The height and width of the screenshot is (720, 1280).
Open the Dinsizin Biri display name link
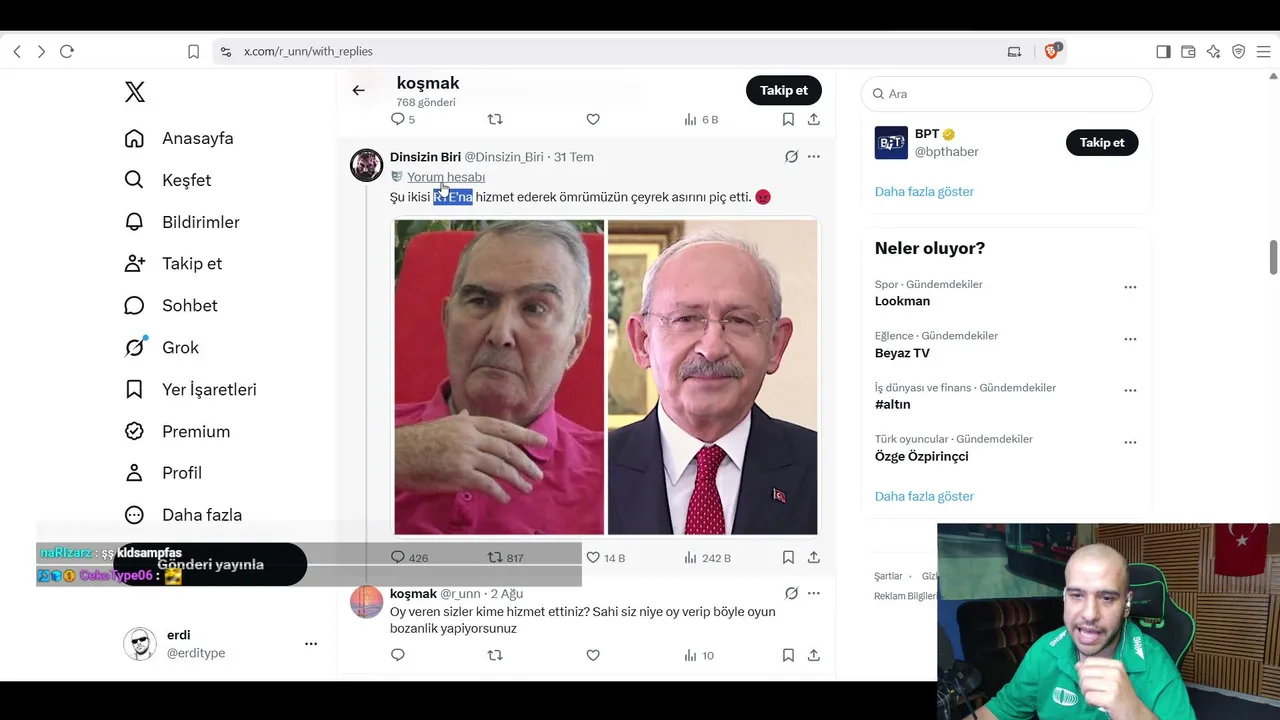pos(425,157)
